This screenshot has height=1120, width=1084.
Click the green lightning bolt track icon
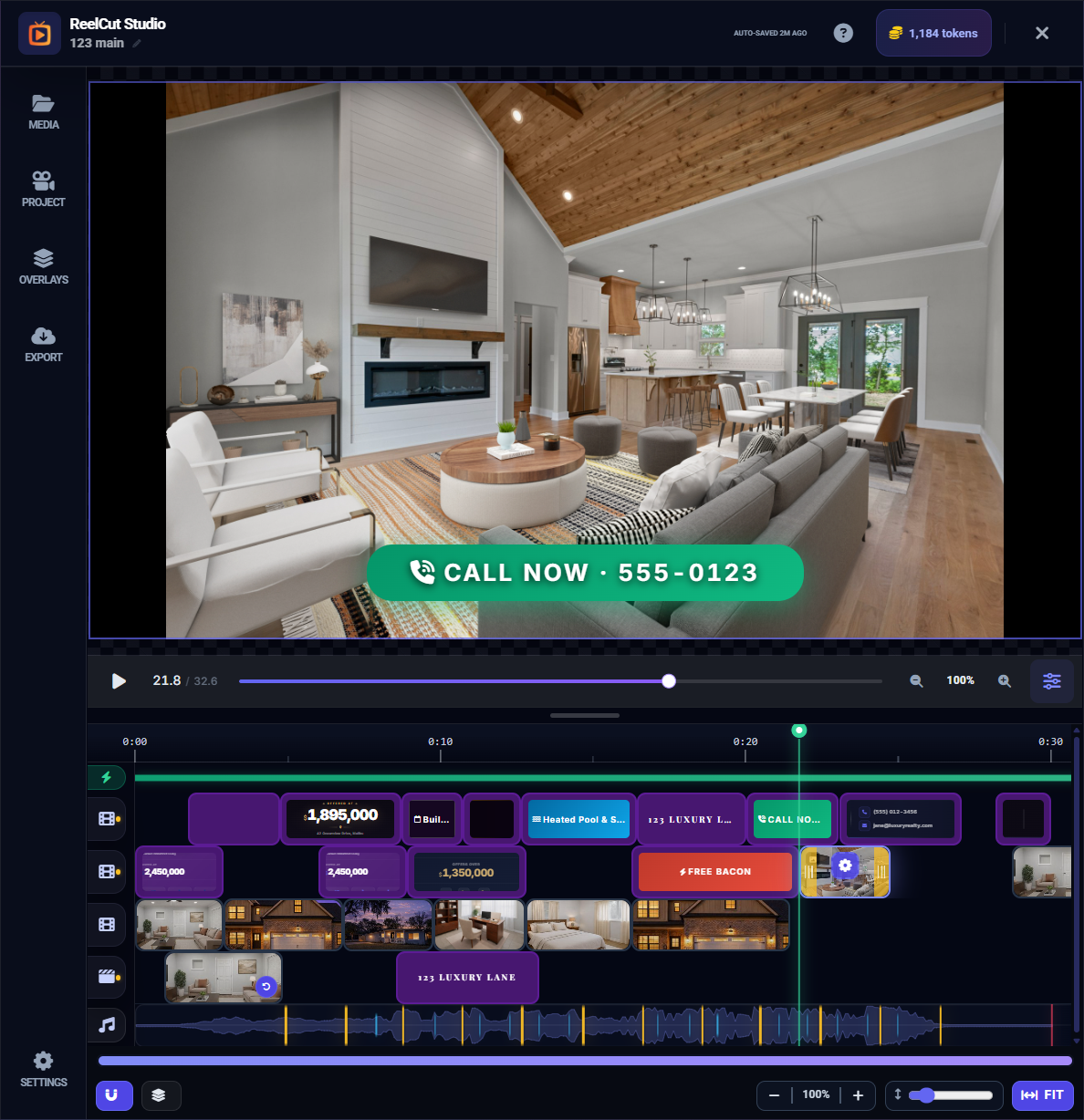(x=107, y=777)
